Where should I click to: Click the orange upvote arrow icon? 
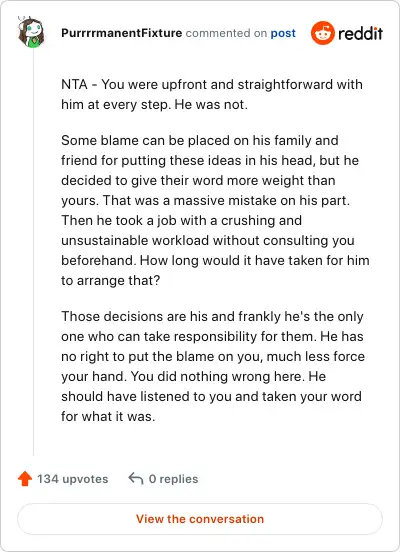(x=25, y=478)
